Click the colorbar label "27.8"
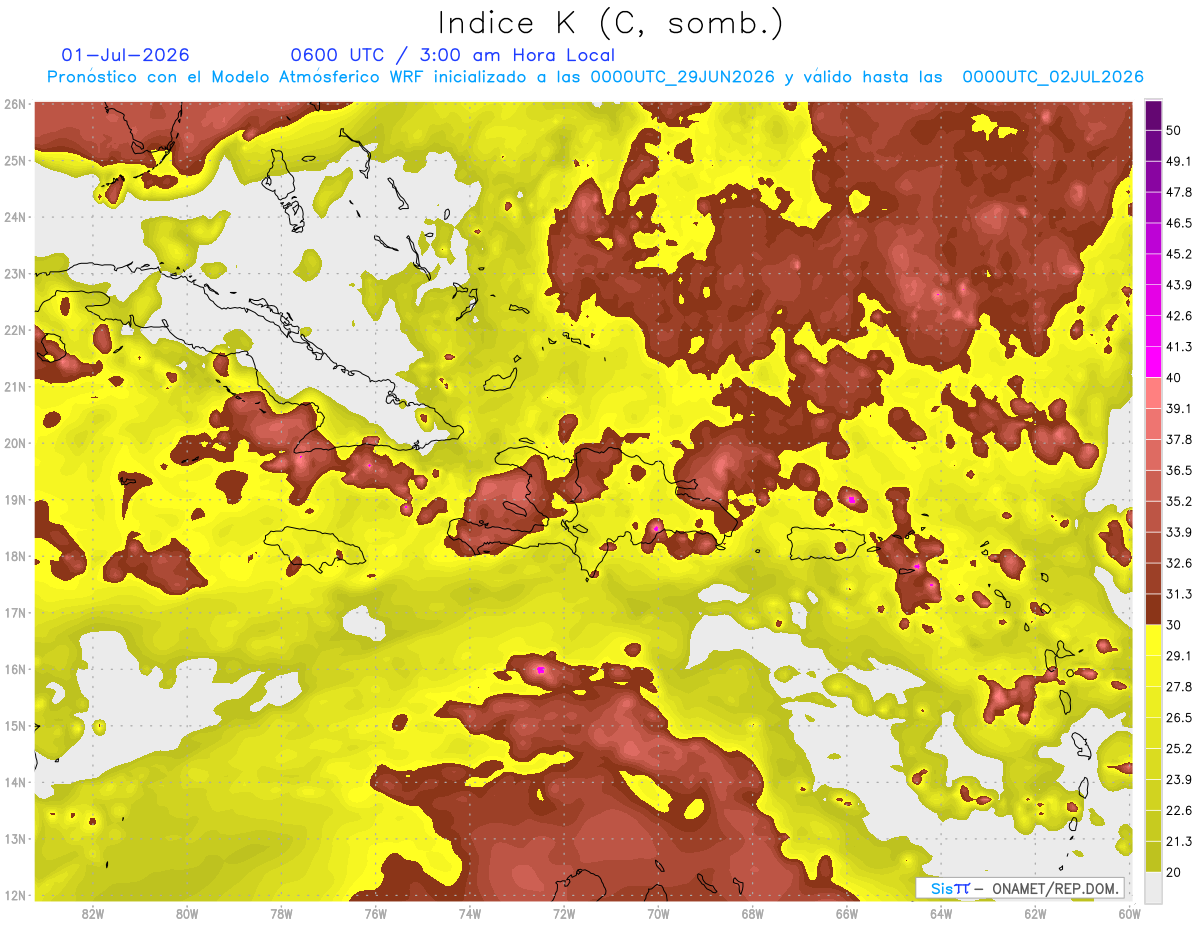This screenshot has height=927, width=1200. (x=1178, y=687)
